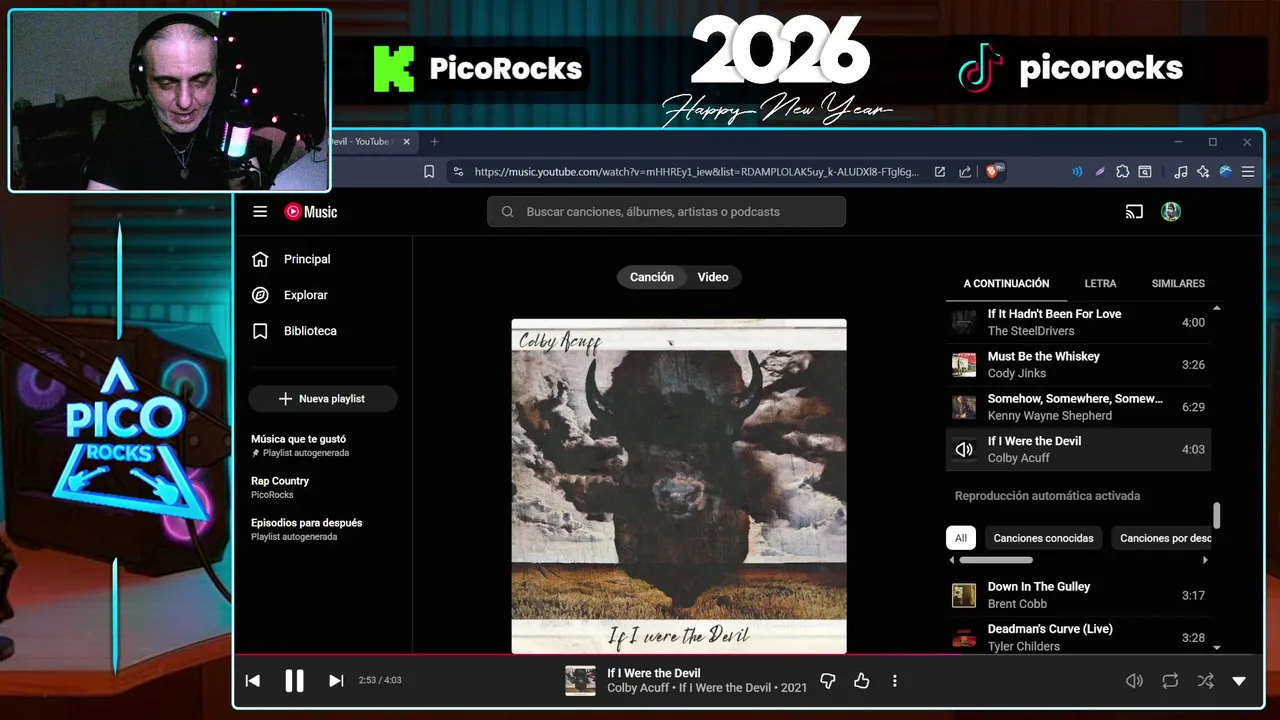Like the current song with thumbs up
Screen dimensions: 1280x720
(862, 681)
